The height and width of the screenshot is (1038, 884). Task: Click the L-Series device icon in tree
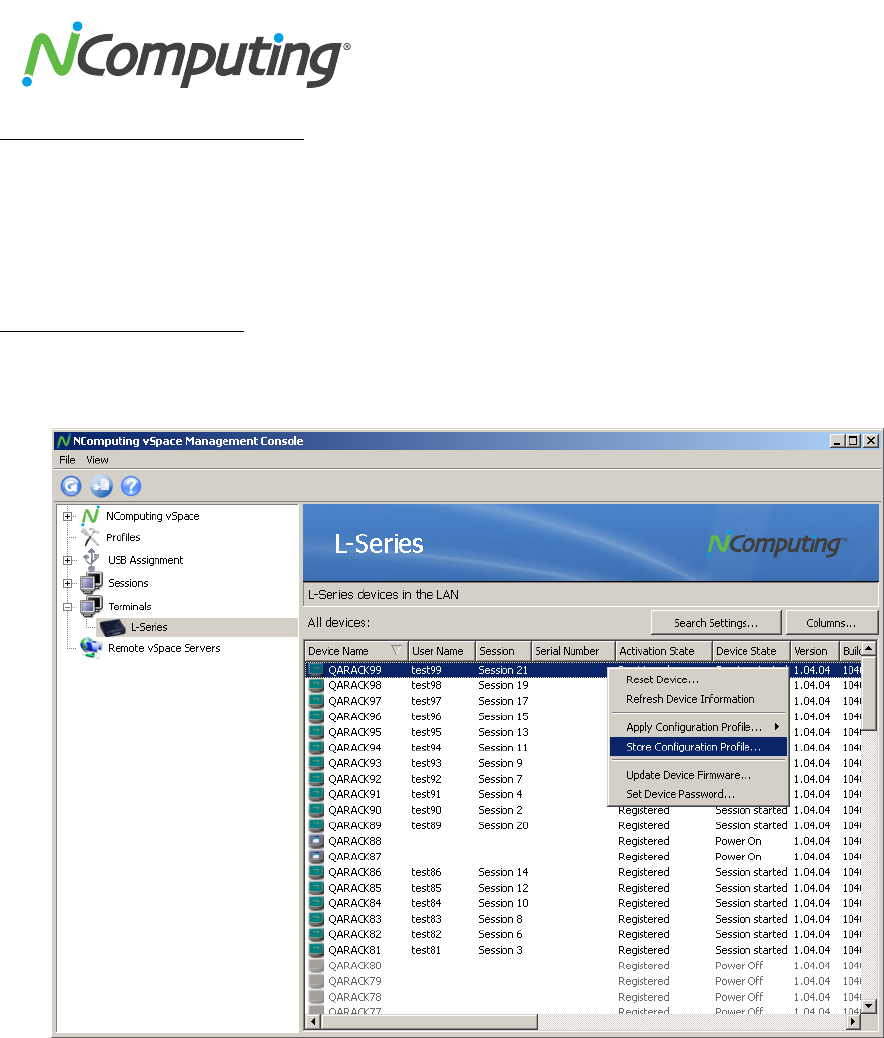pos(113,627)
